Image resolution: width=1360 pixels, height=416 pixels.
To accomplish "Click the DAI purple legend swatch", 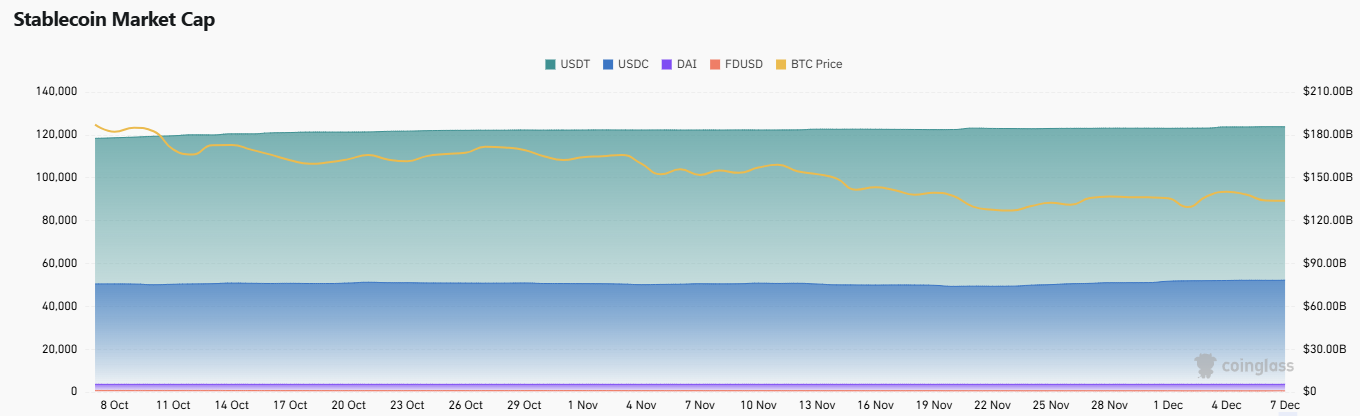I will coord(667,64).
